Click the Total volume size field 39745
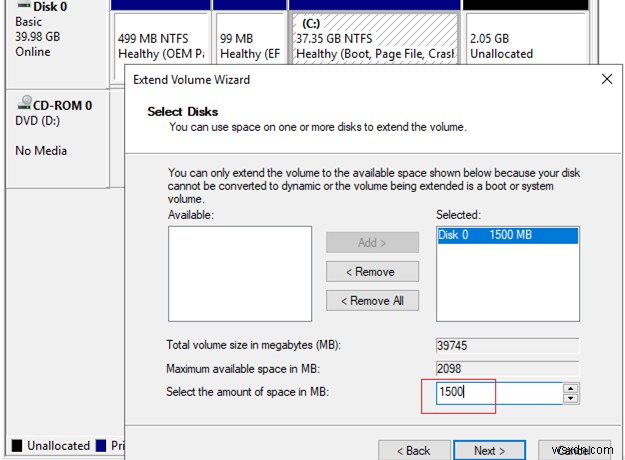Viewport: 625px width, 460px height. pyautogui.click(x=507, y=345)
